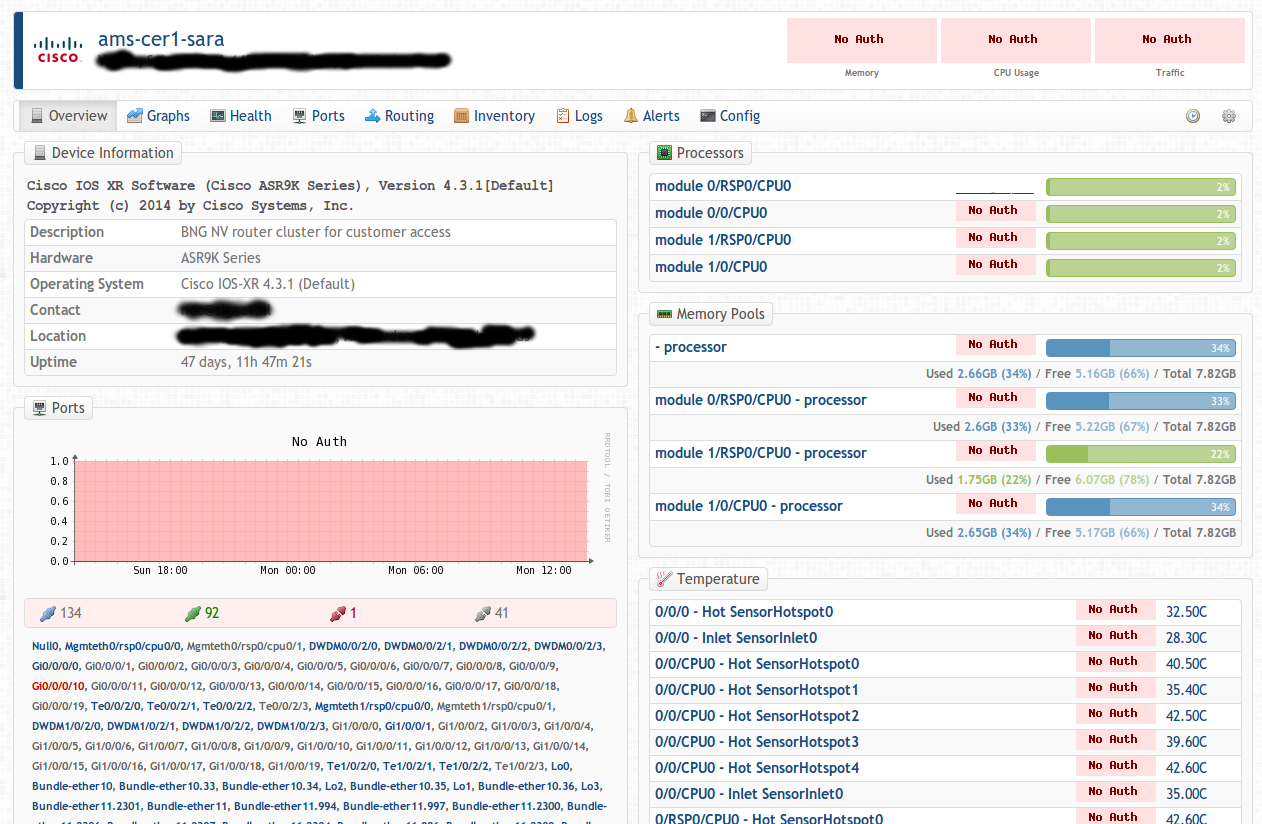Click the 22% green memory usage bar

coord(1141,454)
